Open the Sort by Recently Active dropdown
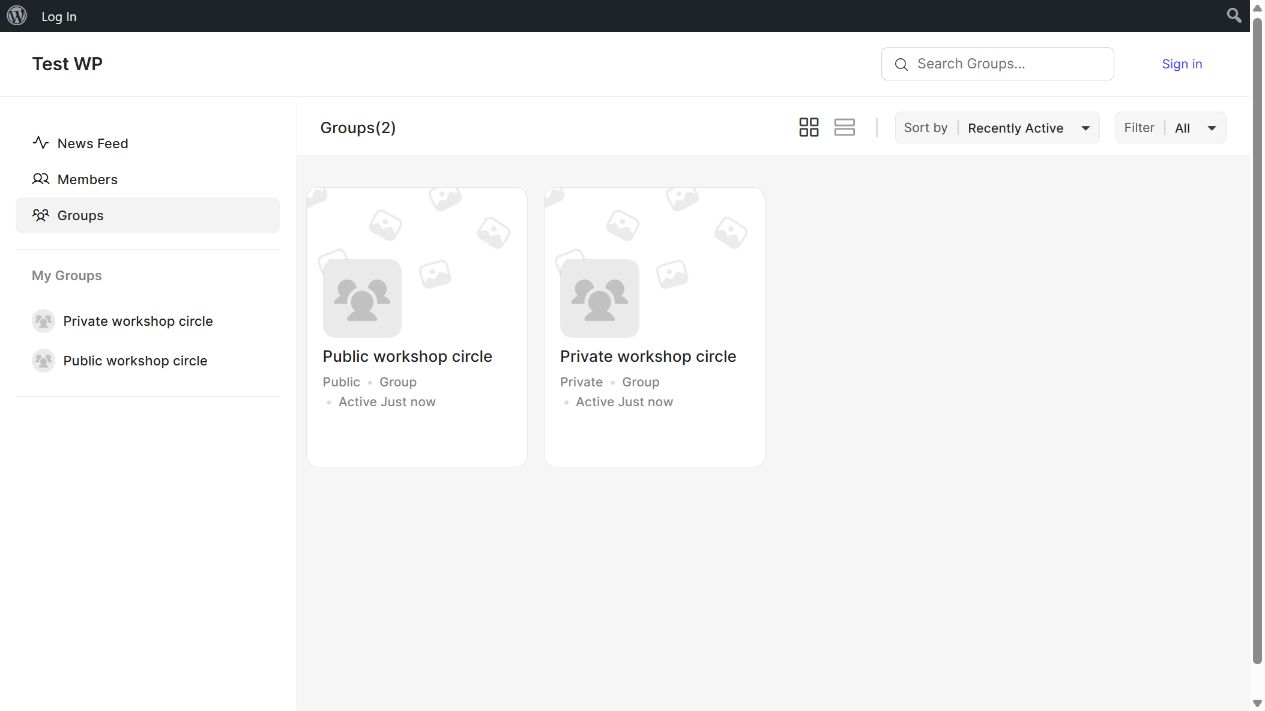Screen dimensions: 1265x711 pyautogui.click(x=997, y=128)
